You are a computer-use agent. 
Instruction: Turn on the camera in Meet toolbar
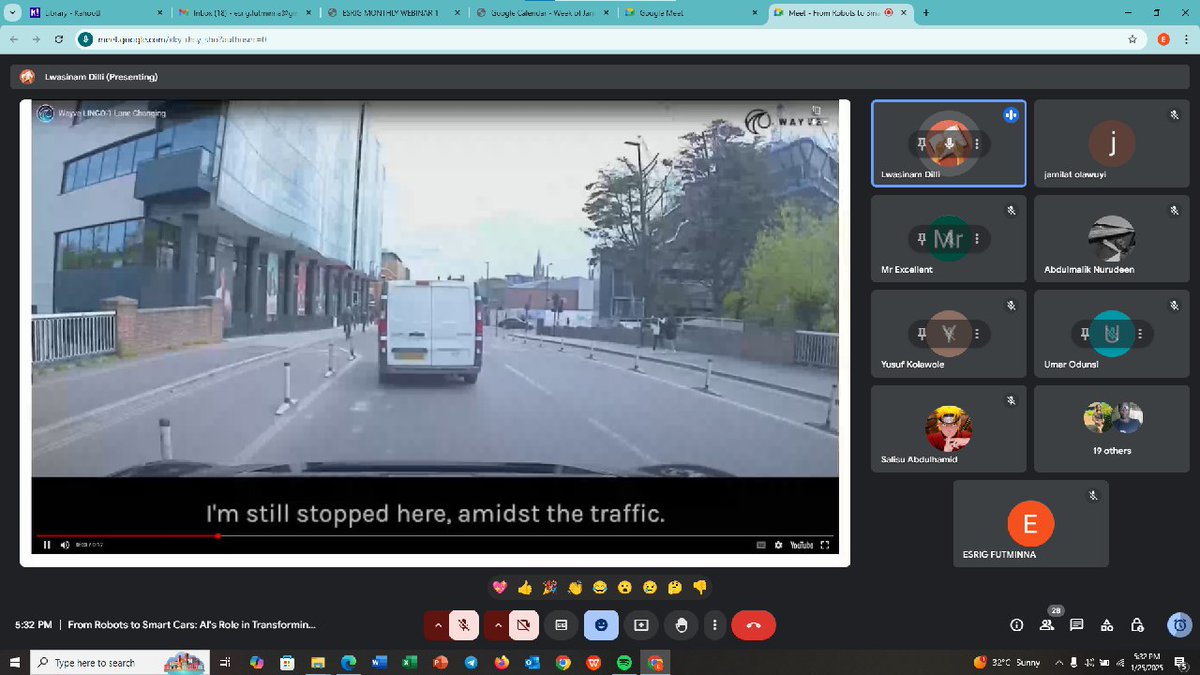(522, 625)
